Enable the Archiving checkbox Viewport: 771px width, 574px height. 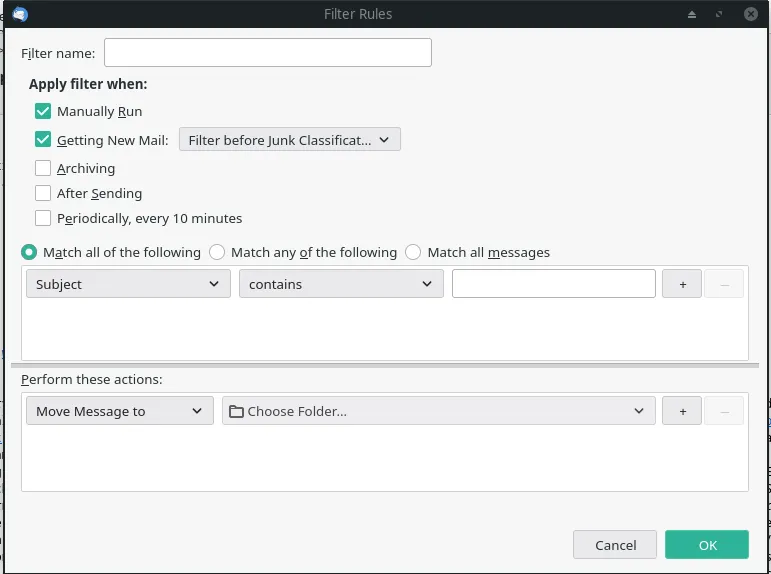click(43, 168)
